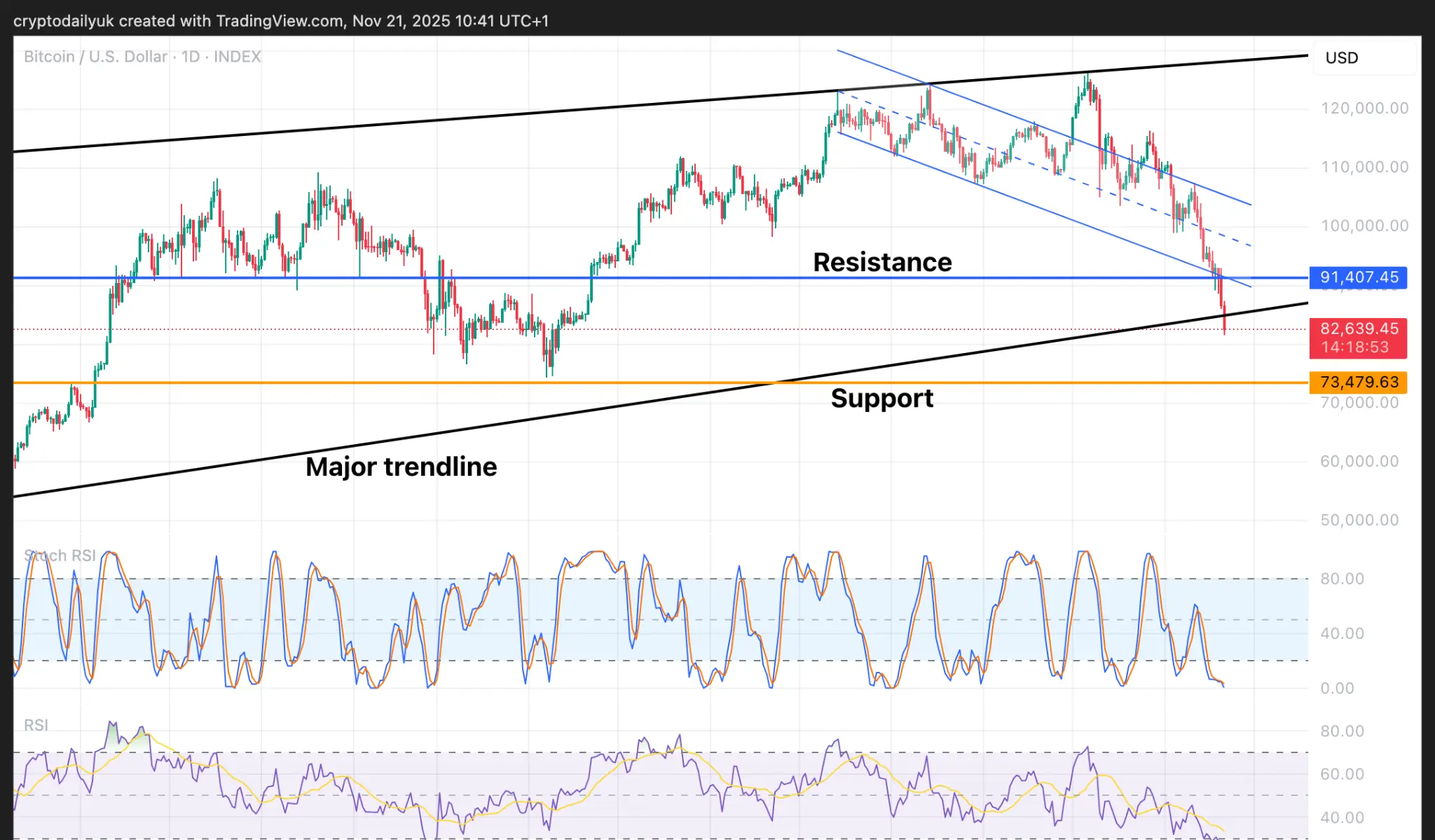Click the 50,000.00 price axis label
This screenshot has height=840, width=1435.
pyautogui.click(x=1359, y=521)
